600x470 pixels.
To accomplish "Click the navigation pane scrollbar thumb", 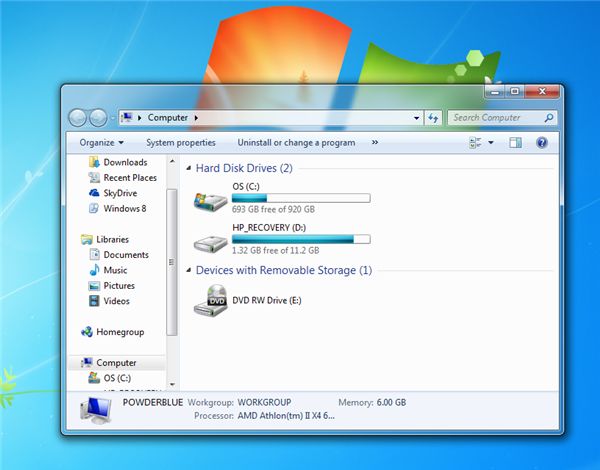I will tap(172, 262).
